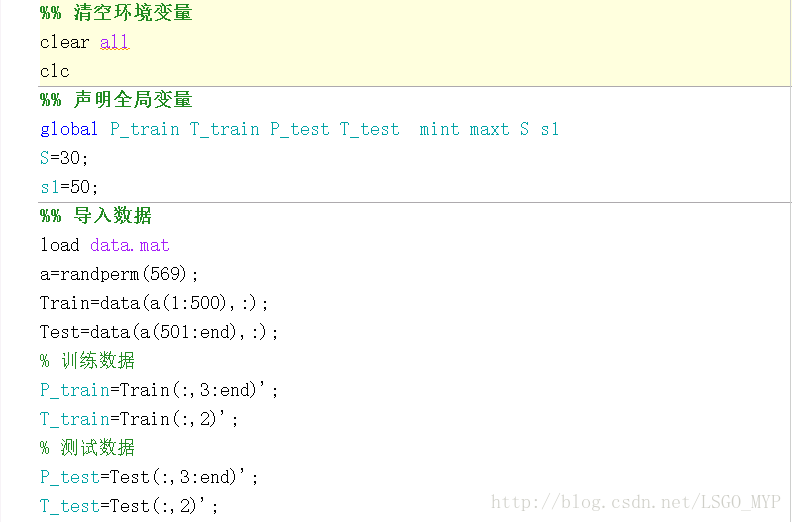
Task: Click the 声明全局变量 section heading
Action: [x=116, y=100]
